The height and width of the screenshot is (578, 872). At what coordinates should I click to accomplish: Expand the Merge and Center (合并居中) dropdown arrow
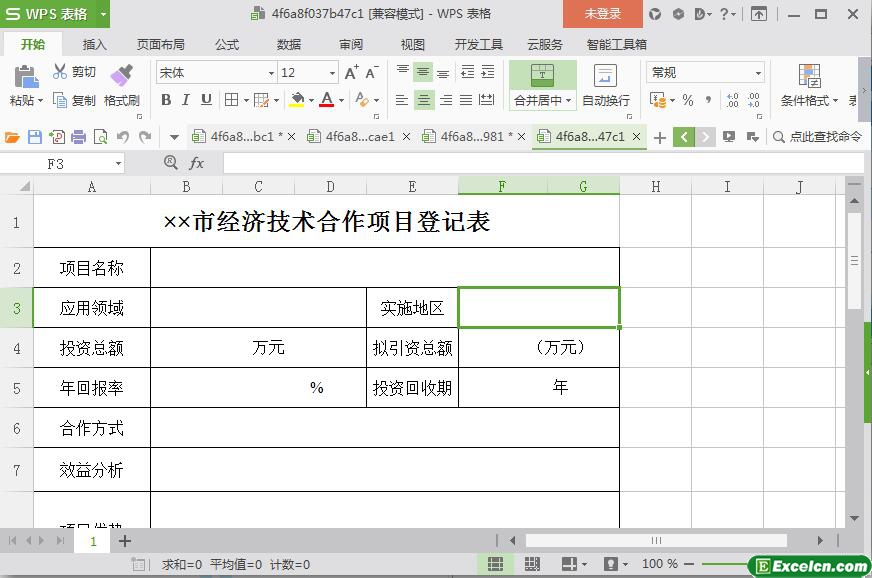[568, 101]
